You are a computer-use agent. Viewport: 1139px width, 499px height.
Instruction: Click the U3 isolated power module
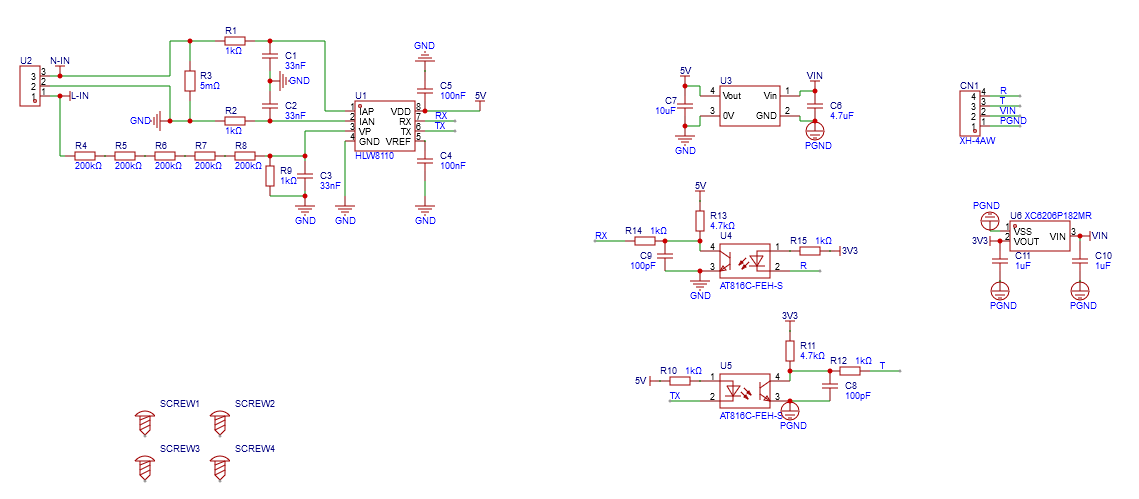750,104
